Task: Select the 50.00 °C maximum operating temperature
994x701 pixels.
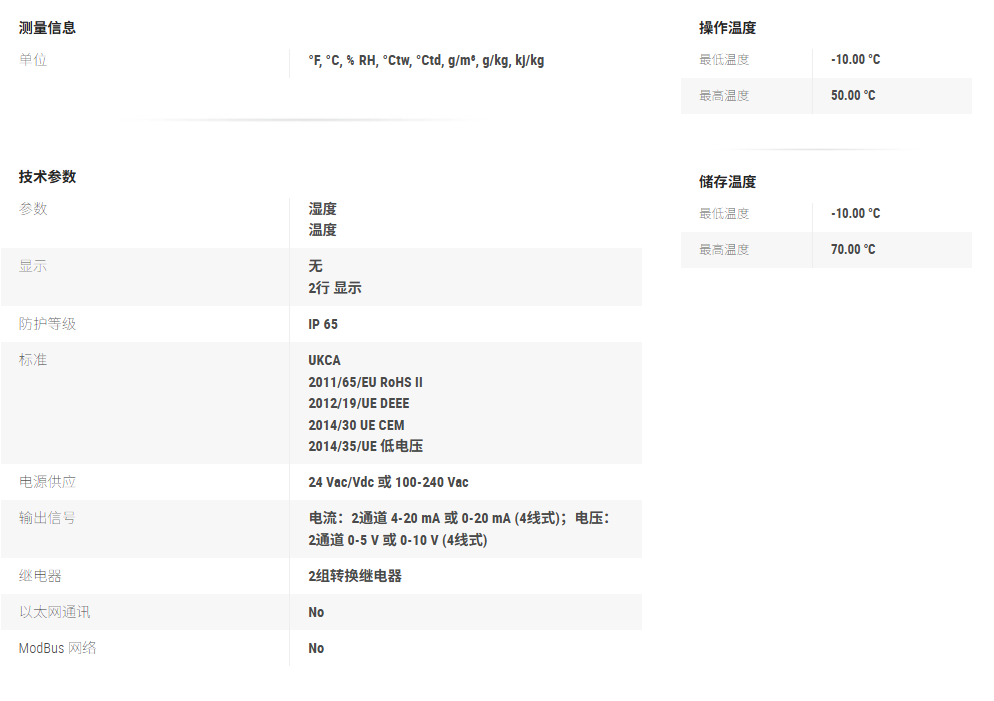Action: click(853, 96)
